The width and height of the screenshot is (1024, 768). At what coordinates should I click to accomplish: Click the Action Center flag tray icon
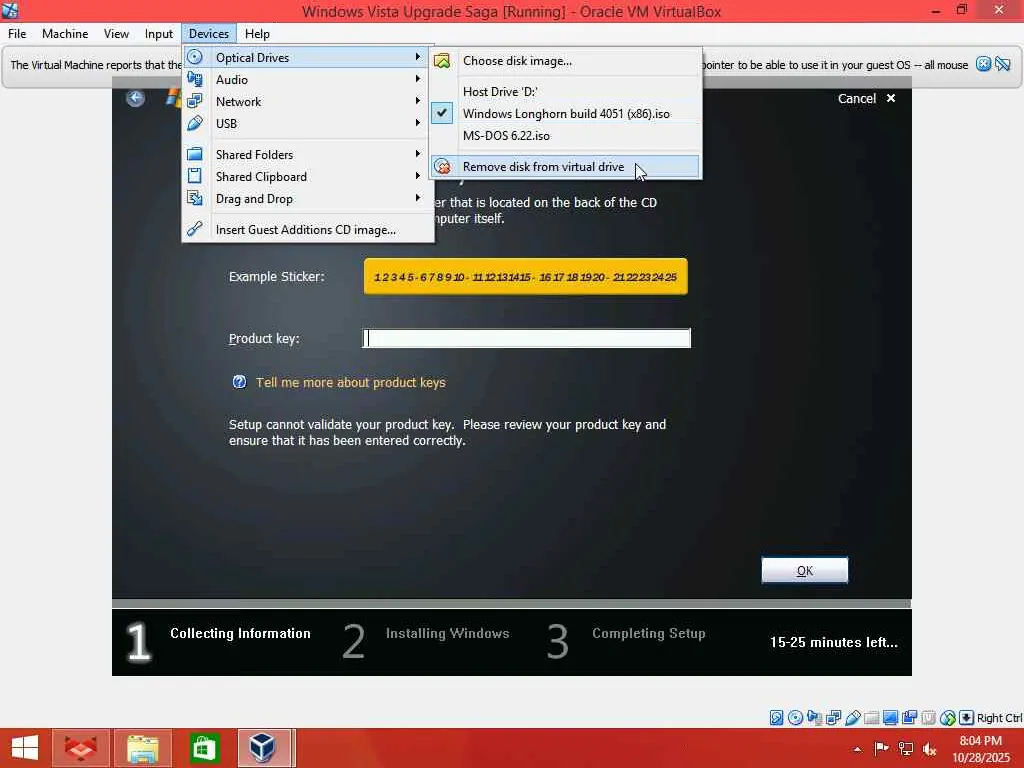(x=882, y=748)
